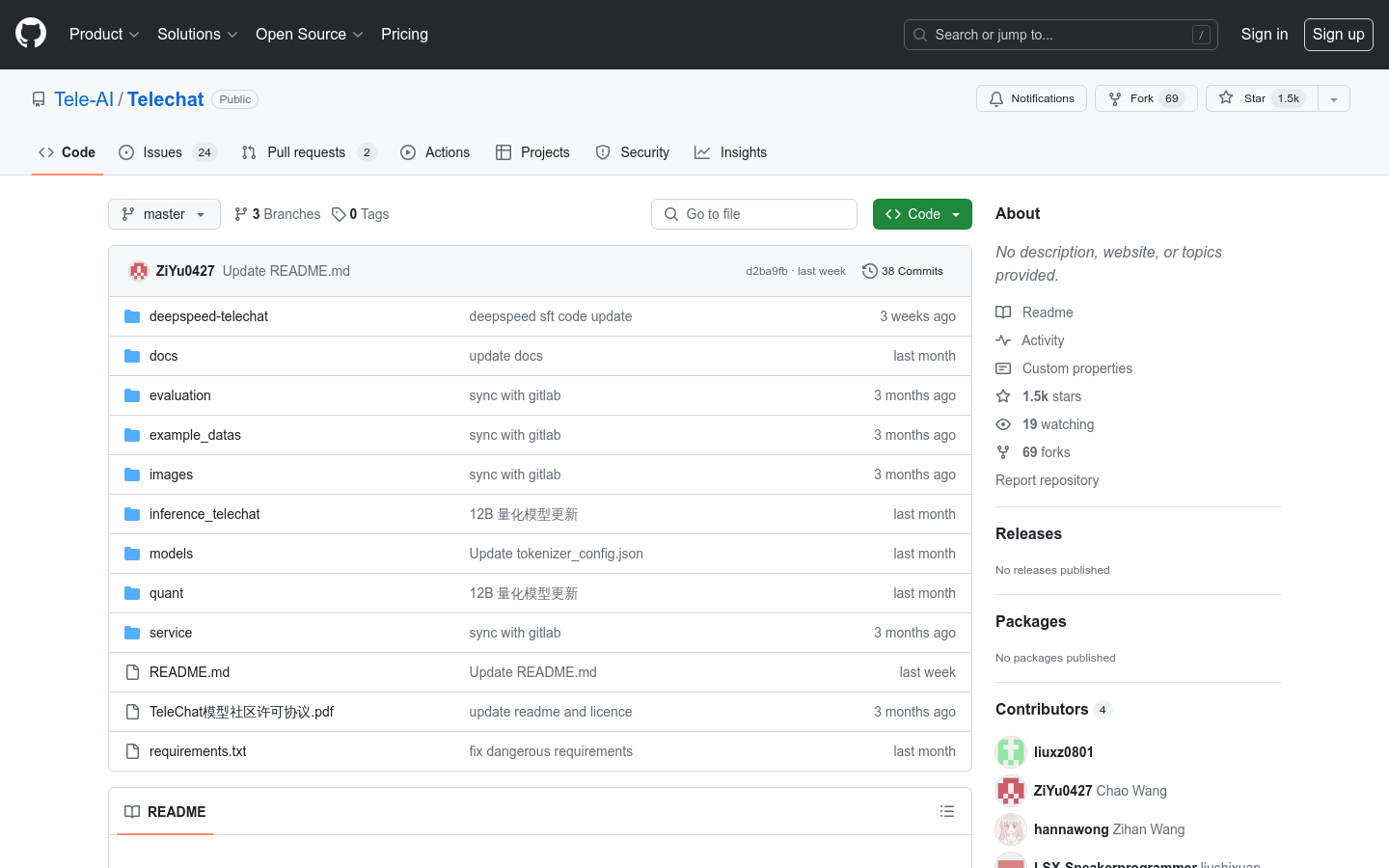This screenshot has height=868, width=1389.
Task: Click the pulse icon beside Activity
Action: click(x=1003, y=340)
